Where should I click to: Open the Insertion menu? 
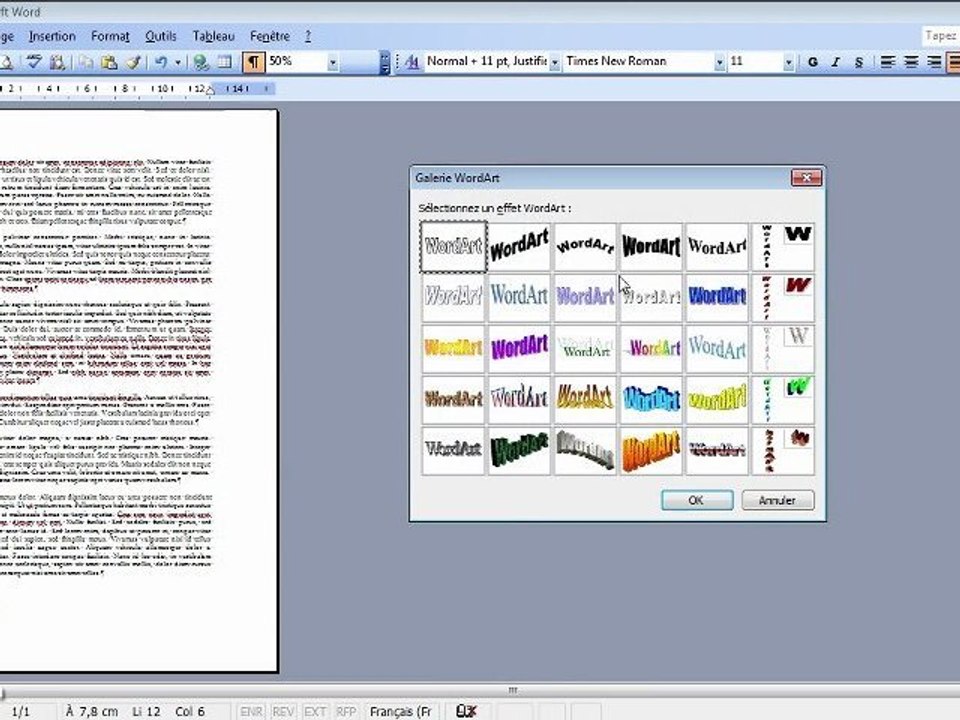point(52,36)
